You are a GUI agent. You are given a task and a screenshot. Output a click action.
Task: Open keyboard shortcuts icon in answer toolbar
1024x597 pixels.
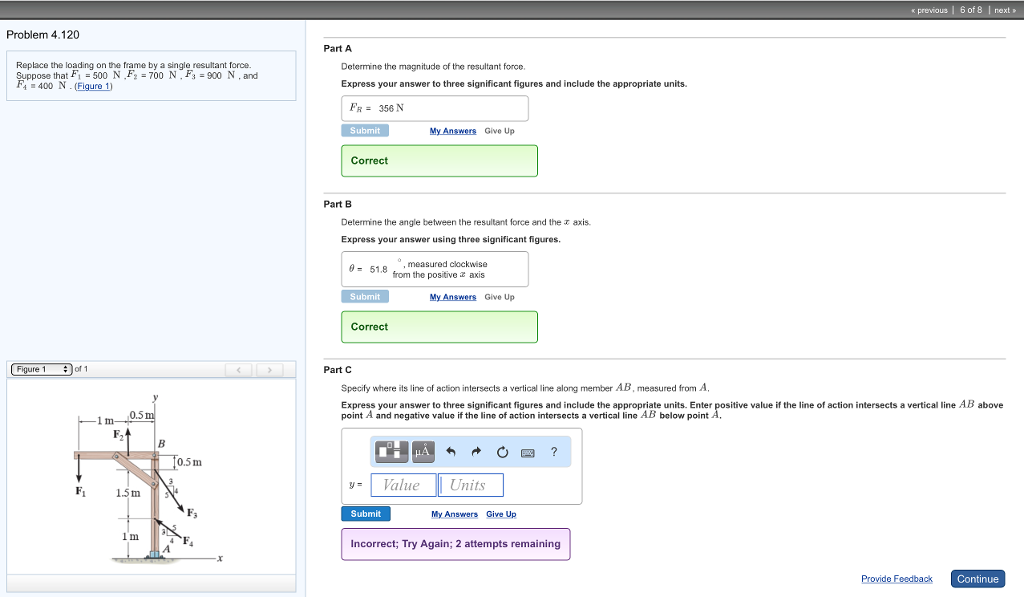528,452
